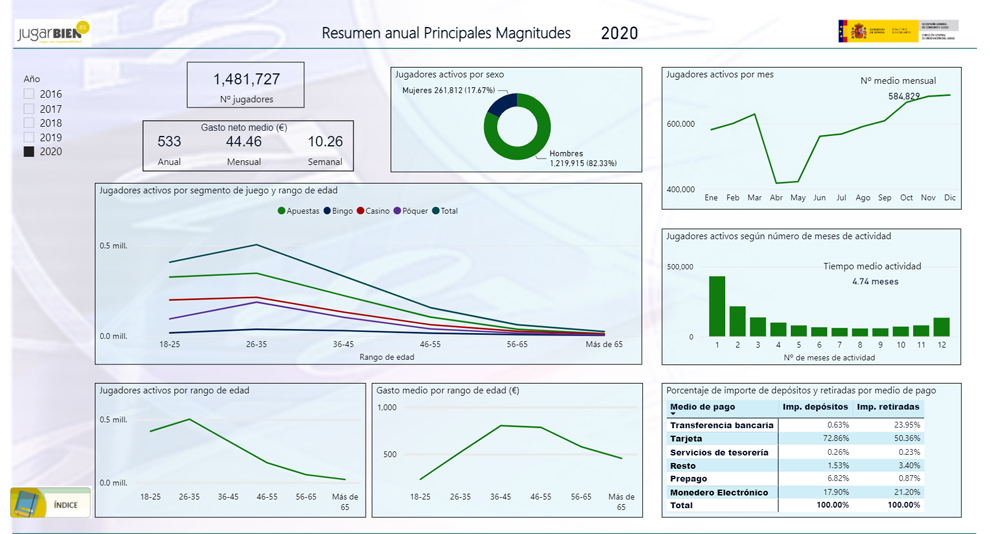
Task: Check the 2018 year filter
Action: coord(29,123)
